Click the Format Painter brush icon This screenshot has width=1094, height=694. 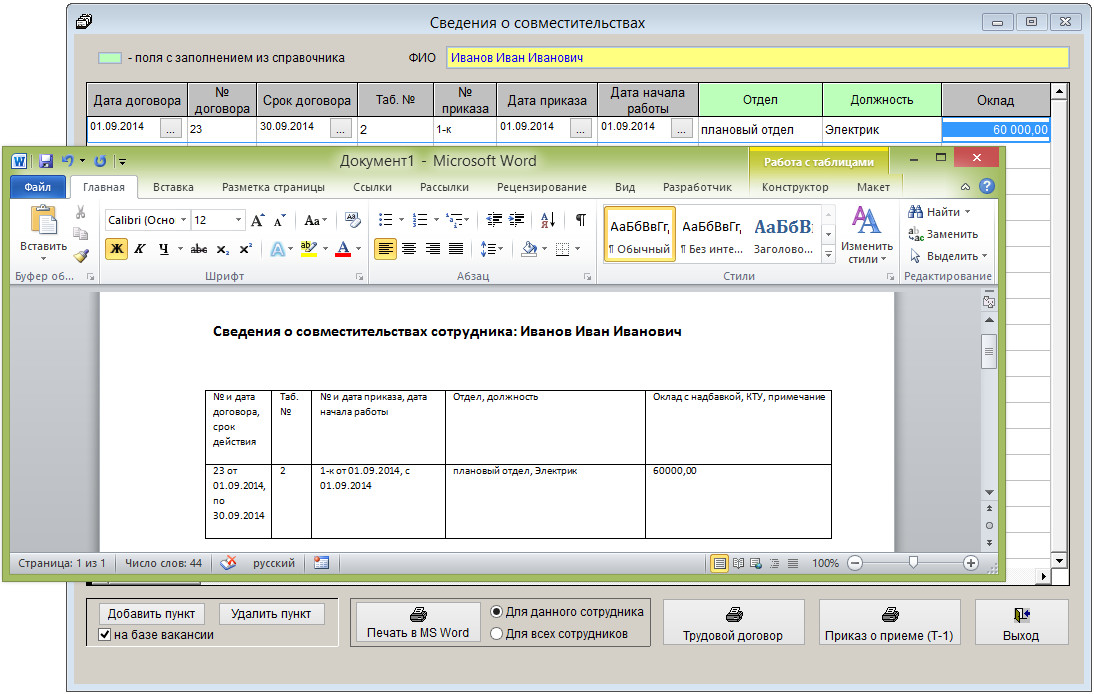pyautogui.click(x=80, y=256)
